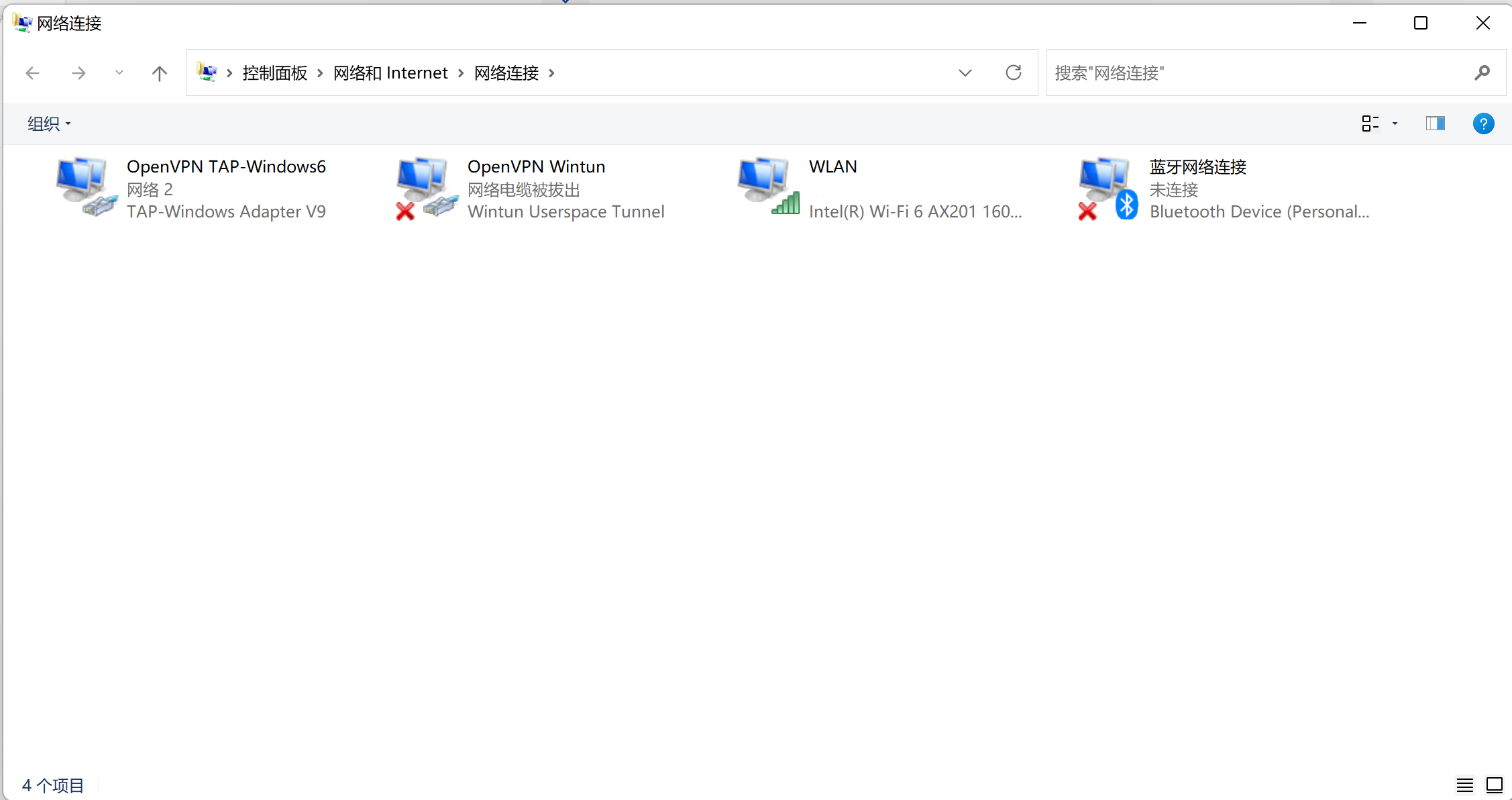Click the Wintun Userspace Tunnel text
The image size is (1512, 800).
pos(565,212)
